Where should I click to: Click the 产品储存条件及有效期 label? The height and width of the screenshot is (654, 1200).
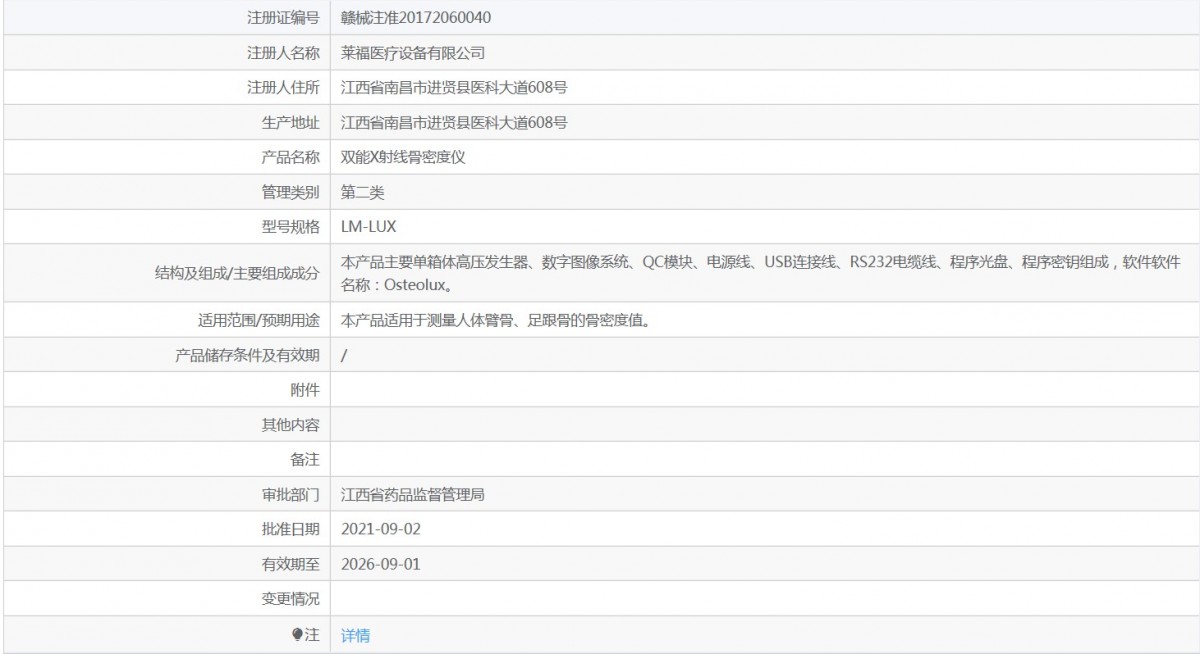tap(248, 355)
